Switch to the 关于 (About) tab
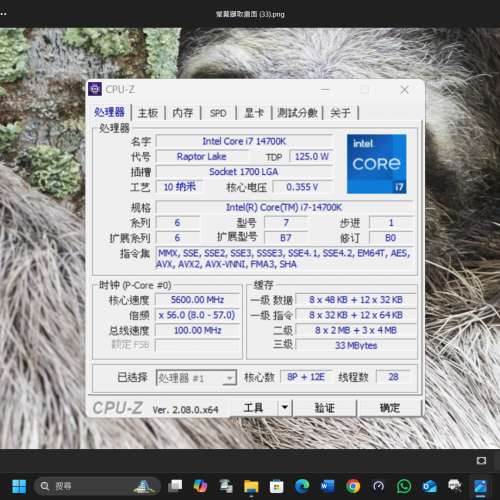The image size is (500, 500). 340,113
